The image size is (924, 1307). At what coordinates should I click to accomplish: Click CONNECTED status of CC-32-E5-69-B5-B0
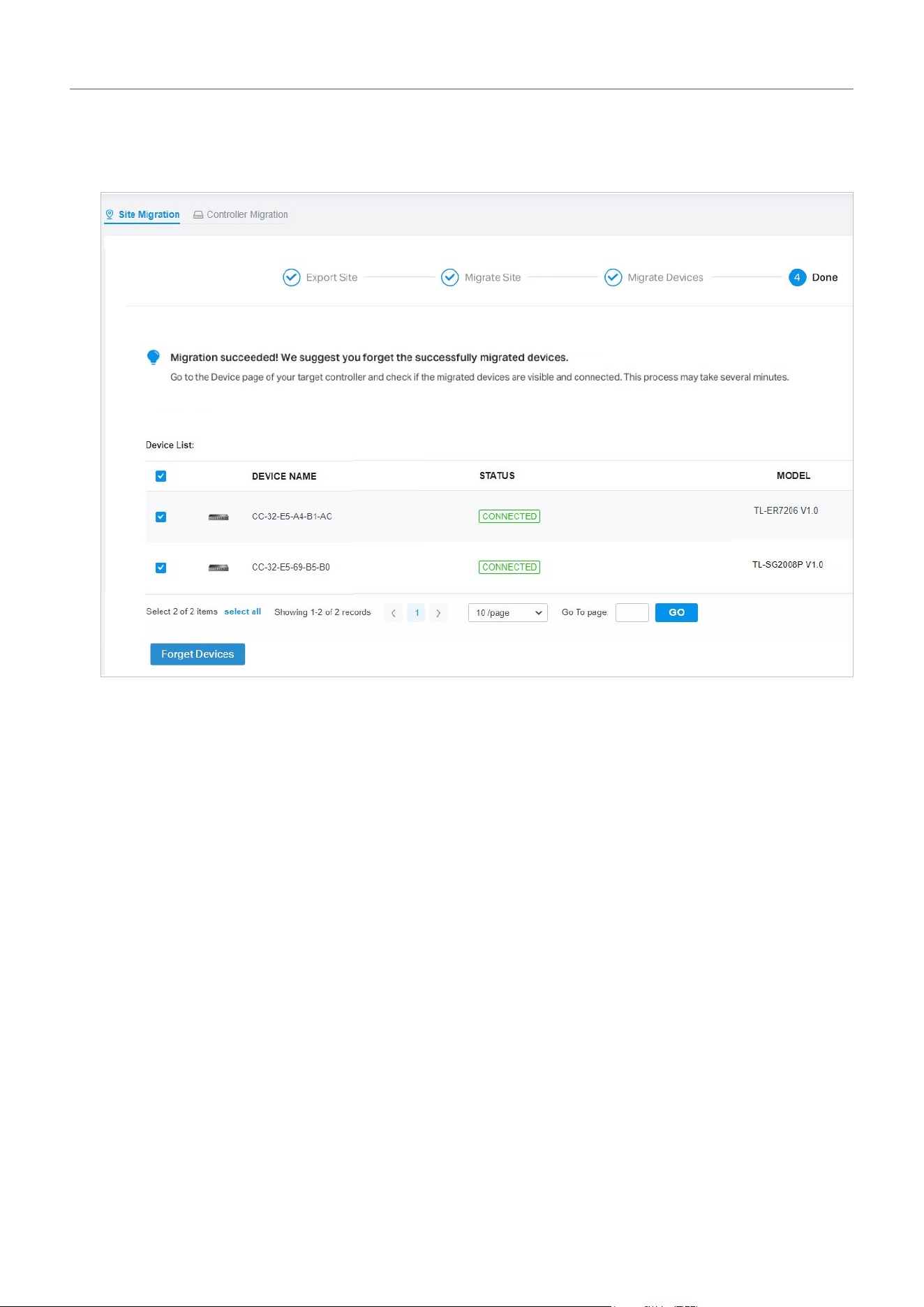[x=509, y=568]
